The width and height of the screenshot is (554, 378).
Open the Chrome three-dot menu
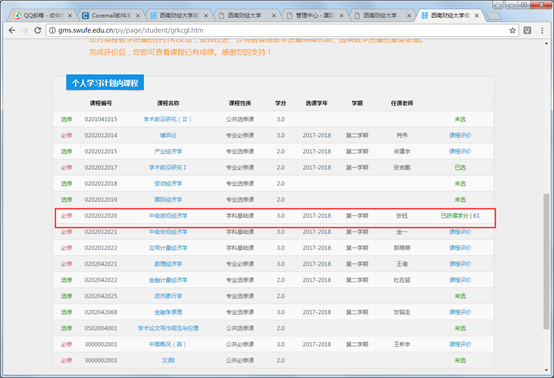point(542,30)
